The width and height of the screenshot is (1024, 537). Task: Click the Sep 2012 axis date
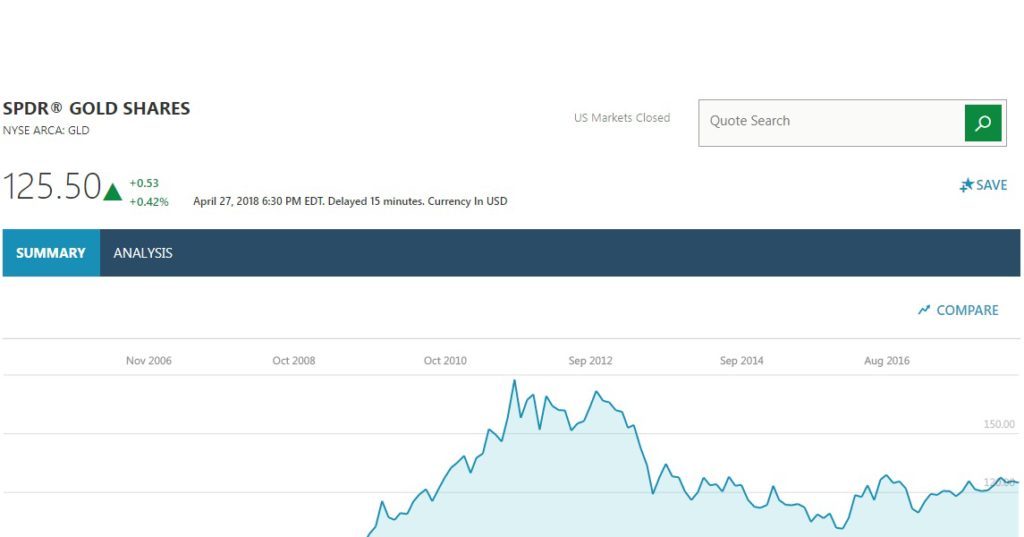(x=590, y=361)
